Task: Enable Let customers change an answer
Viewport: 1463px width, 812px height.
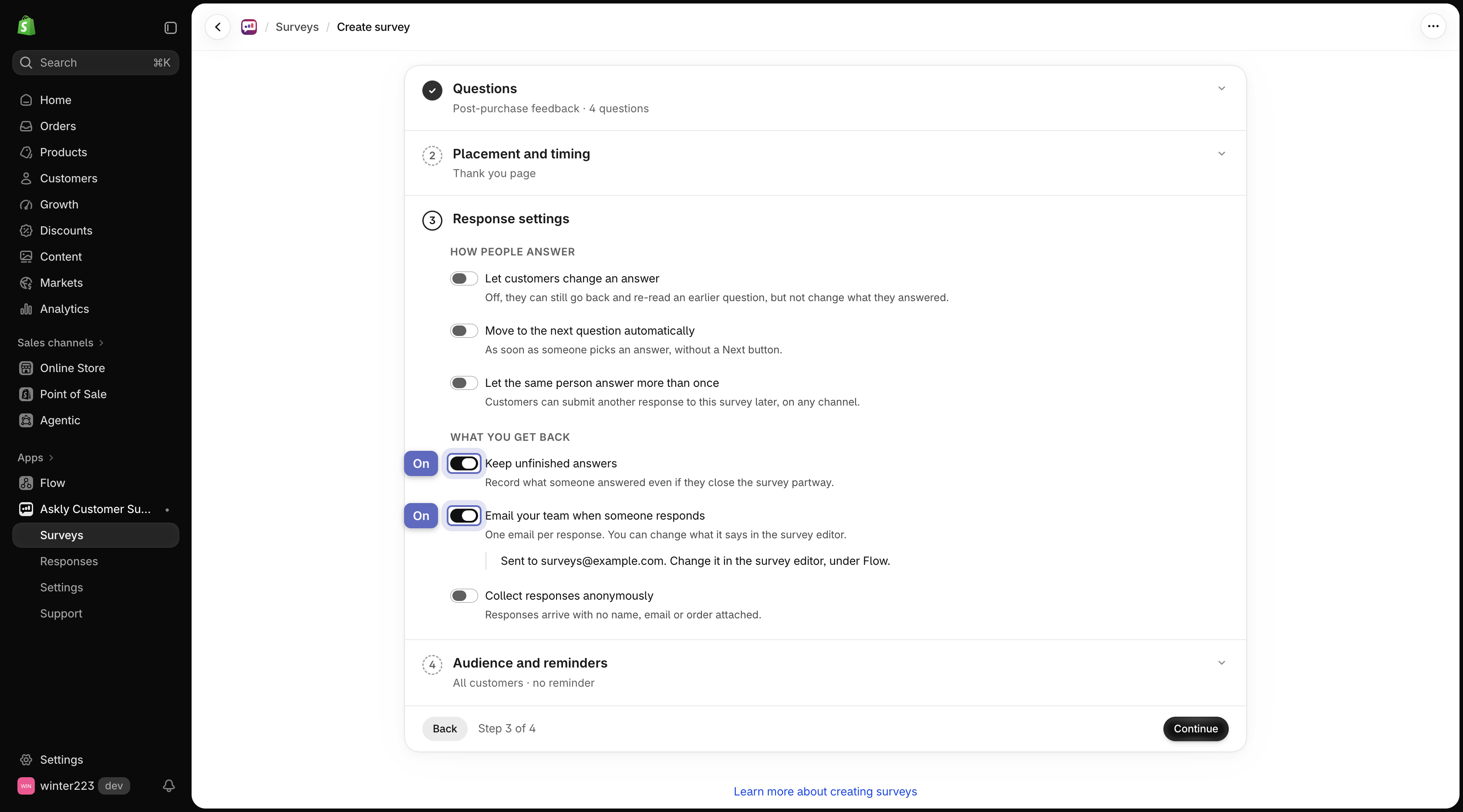Action: (464, 278)
